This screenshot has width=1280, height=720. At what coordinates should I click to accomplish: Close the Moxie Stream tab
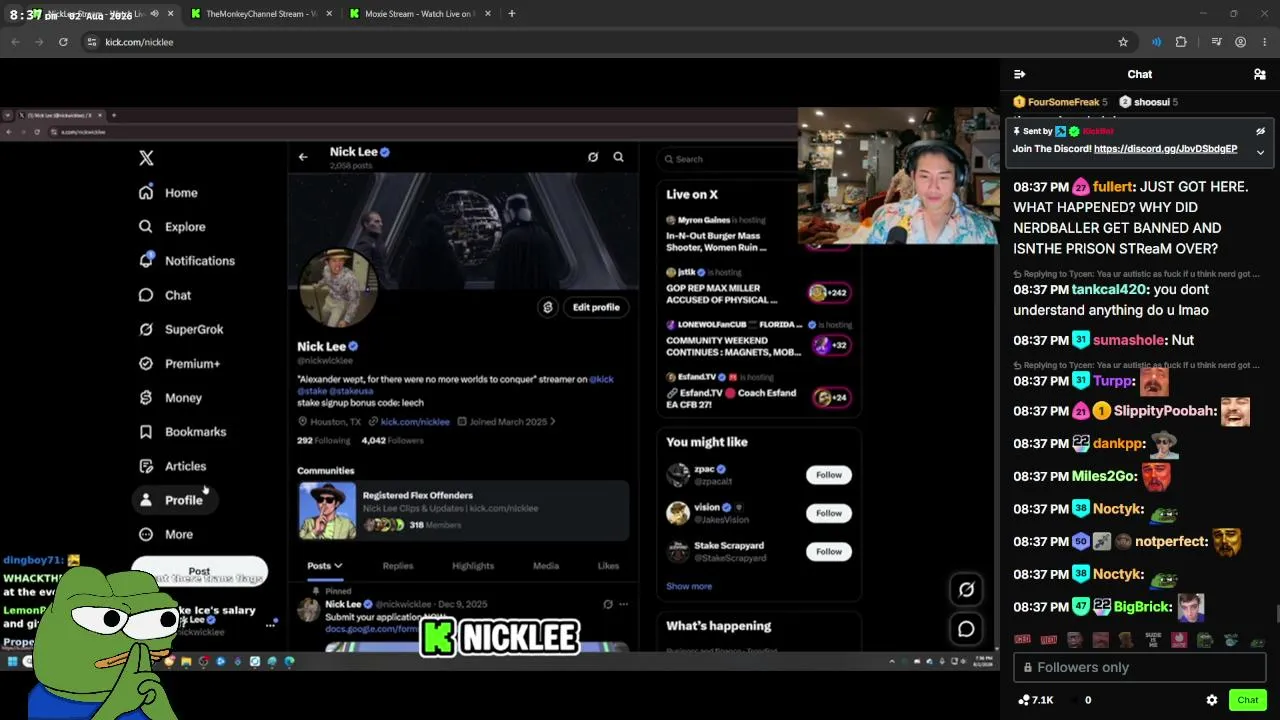487,14
